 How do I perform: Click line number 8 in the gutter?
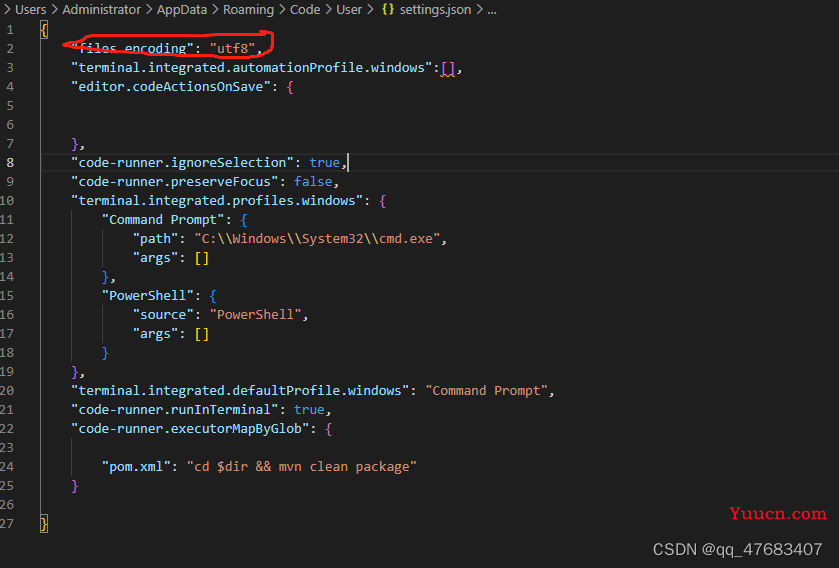10,163
